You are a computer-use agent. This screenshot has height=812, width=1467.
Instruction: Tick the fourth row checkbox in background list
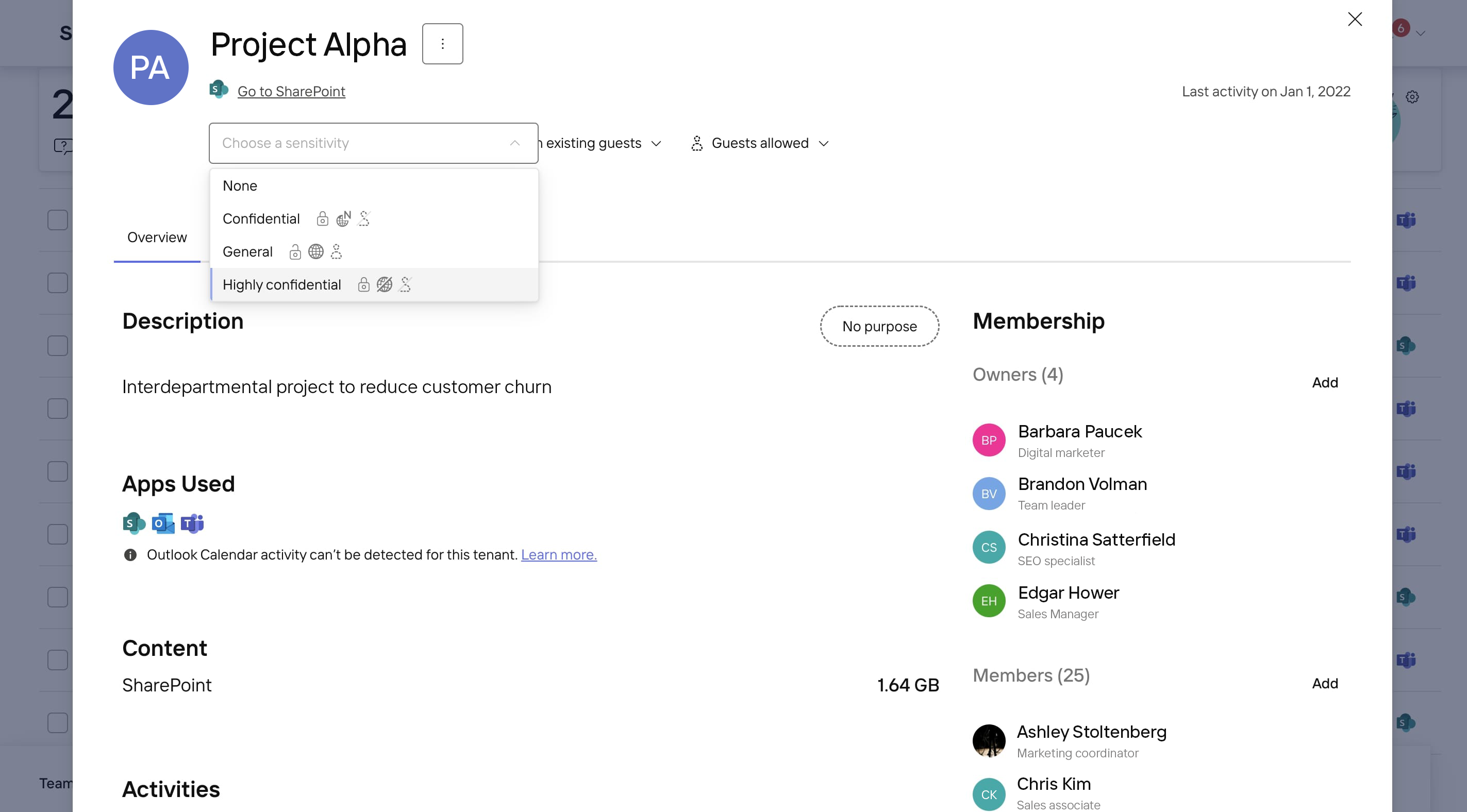pos(58,409)
